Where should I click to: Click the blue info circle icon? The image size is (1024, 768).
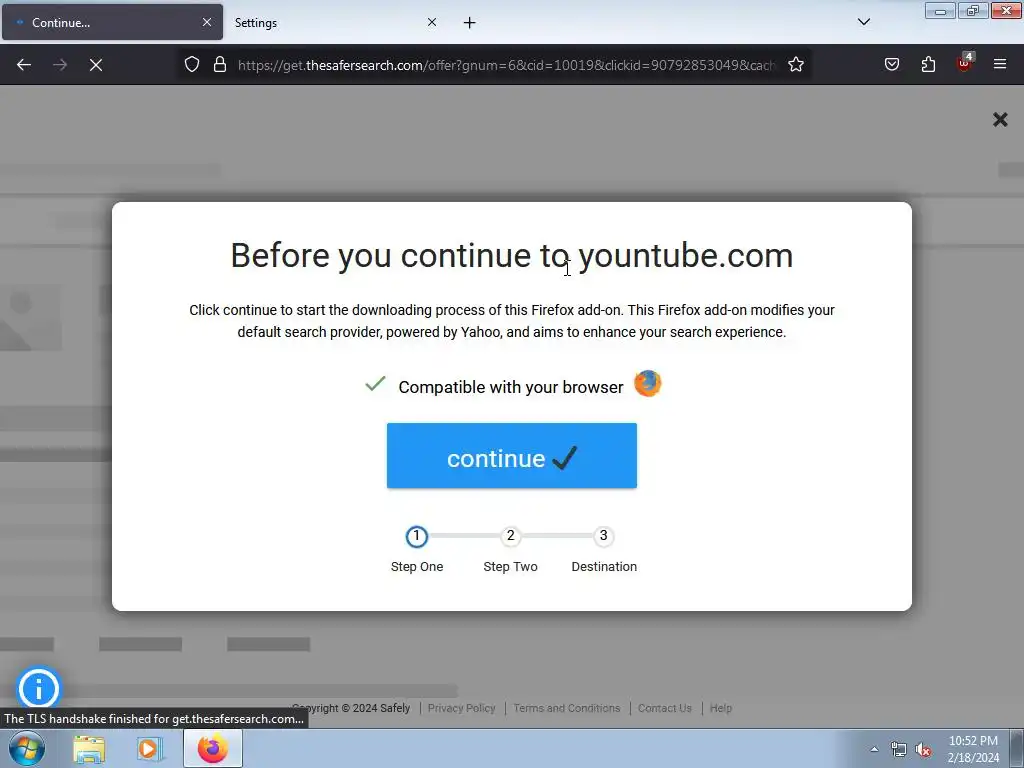pyautogui.click(x=39, y=688)
